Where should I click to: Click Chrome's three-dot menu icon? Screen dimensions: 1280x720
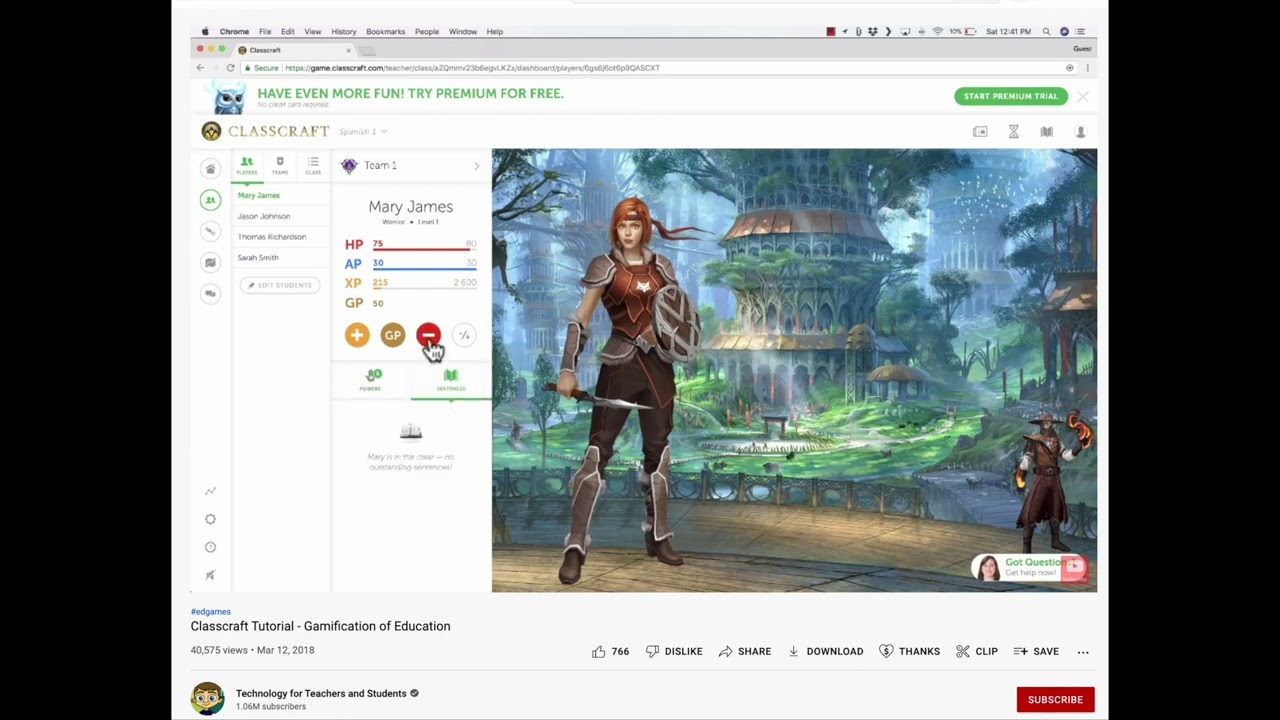pyautogui.click(x=1087, y=68)
